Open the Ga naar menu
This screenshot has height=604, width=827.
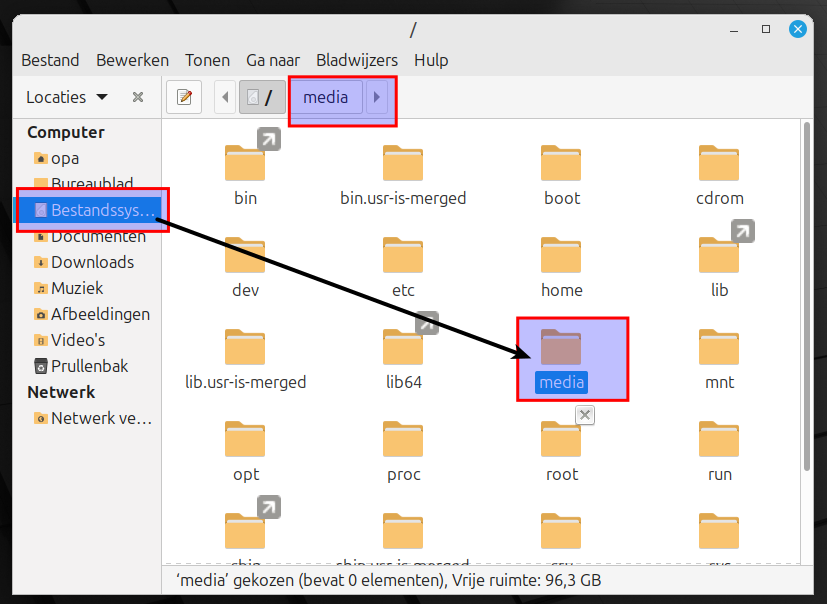point(273,60)
